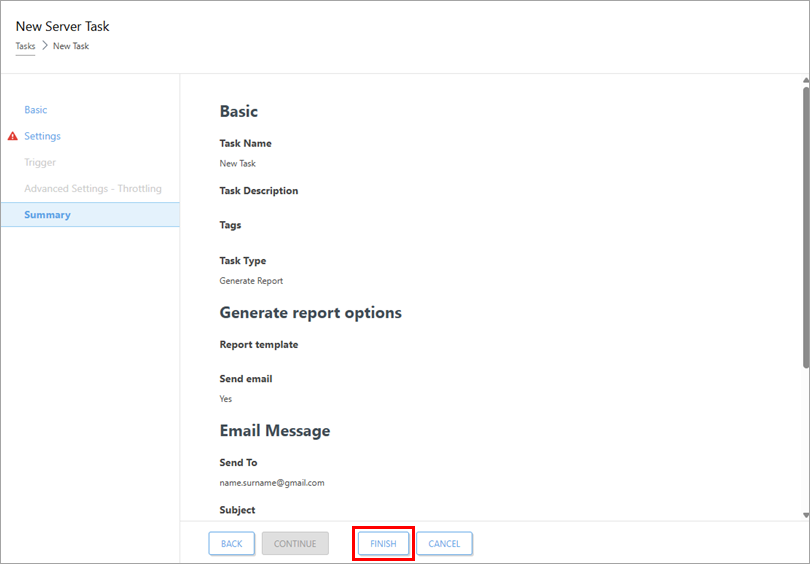Viewport: 810px width, 564px height.
Task: Click the 'Report template' label
Action: (x=259, y=344)
